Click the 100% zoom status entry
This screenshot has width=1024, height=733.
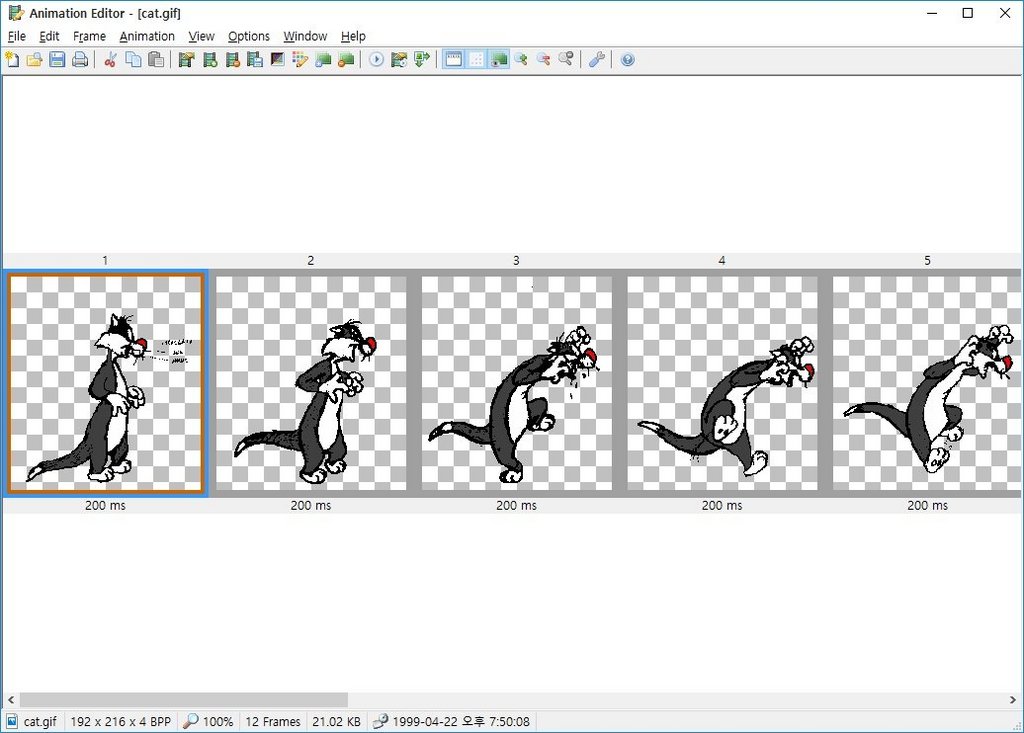pos(208,721)
